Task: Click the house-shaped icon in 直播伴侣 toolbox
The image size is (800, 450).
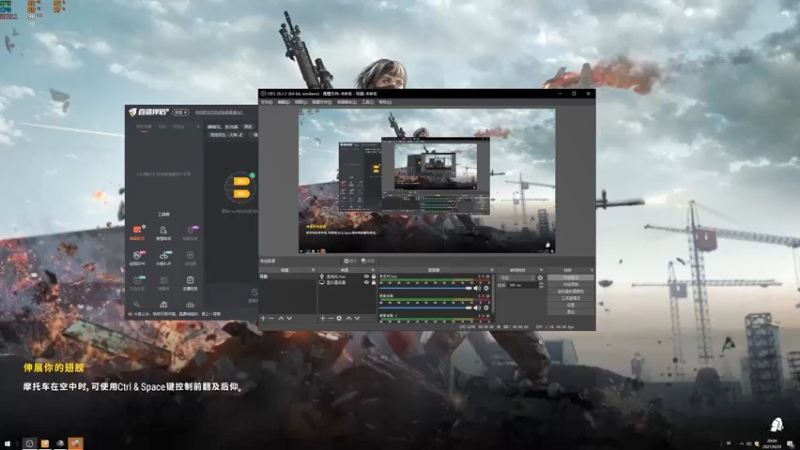Action: 163,305
